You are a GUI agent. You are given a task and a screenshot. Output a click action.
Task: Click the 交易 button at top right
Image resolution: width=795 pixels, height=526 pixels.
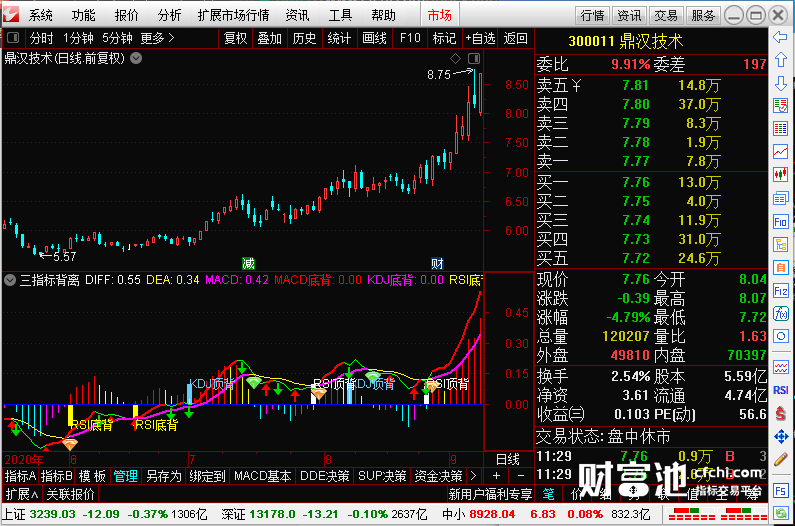click(666, 16)
